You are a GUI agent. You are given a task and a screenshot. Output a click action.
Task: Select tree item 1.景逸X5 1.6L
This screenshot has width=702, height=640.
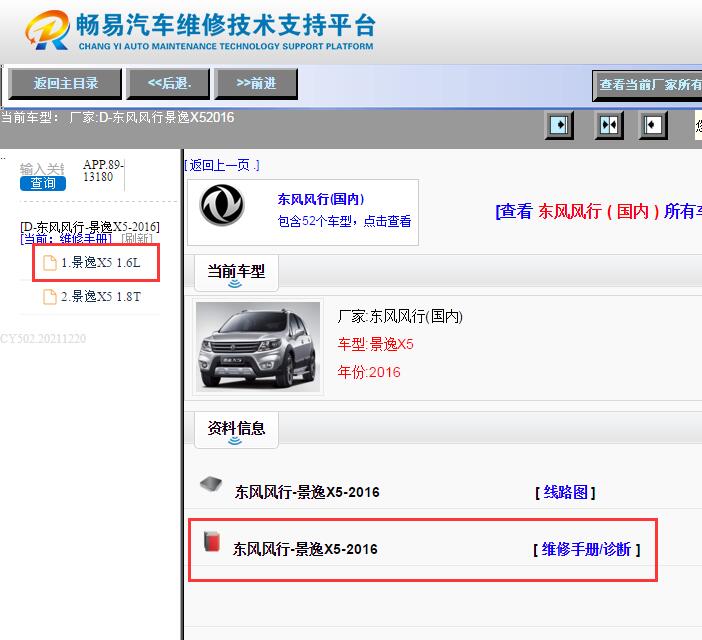(100, 263)
